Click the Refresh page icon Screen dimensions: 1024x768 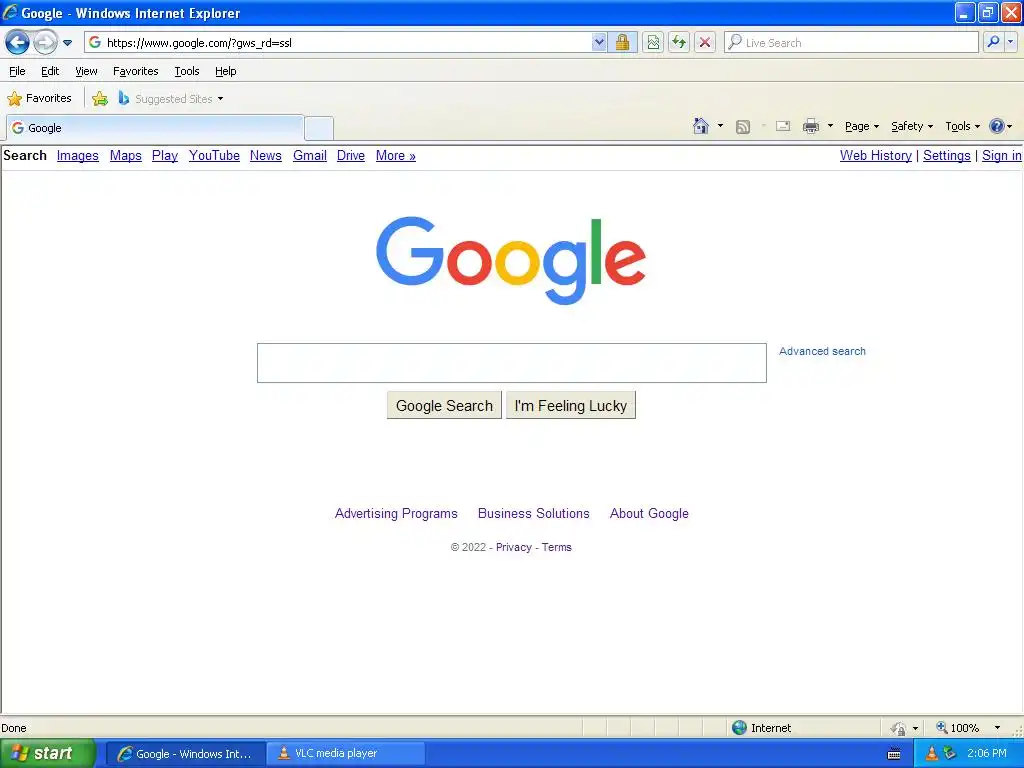[x=679, y=42]
